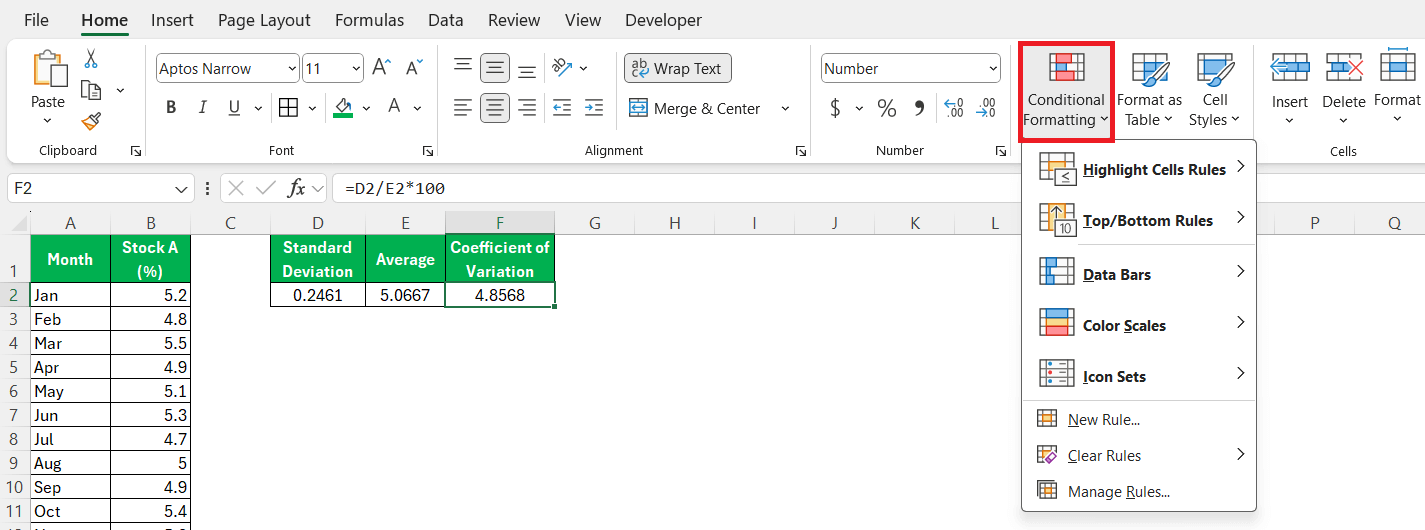Image resolution: width=1425 pixels, height=530 pixels.
Task: Open the Clear Rules submenu
Action: [1138, 455]
